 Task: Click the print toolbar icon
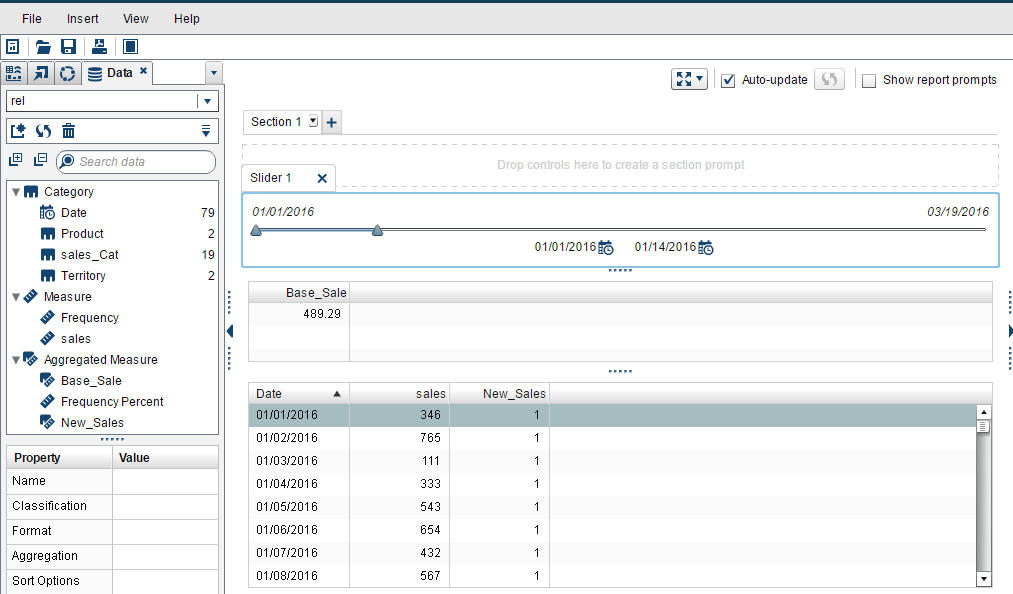point(99,47)
